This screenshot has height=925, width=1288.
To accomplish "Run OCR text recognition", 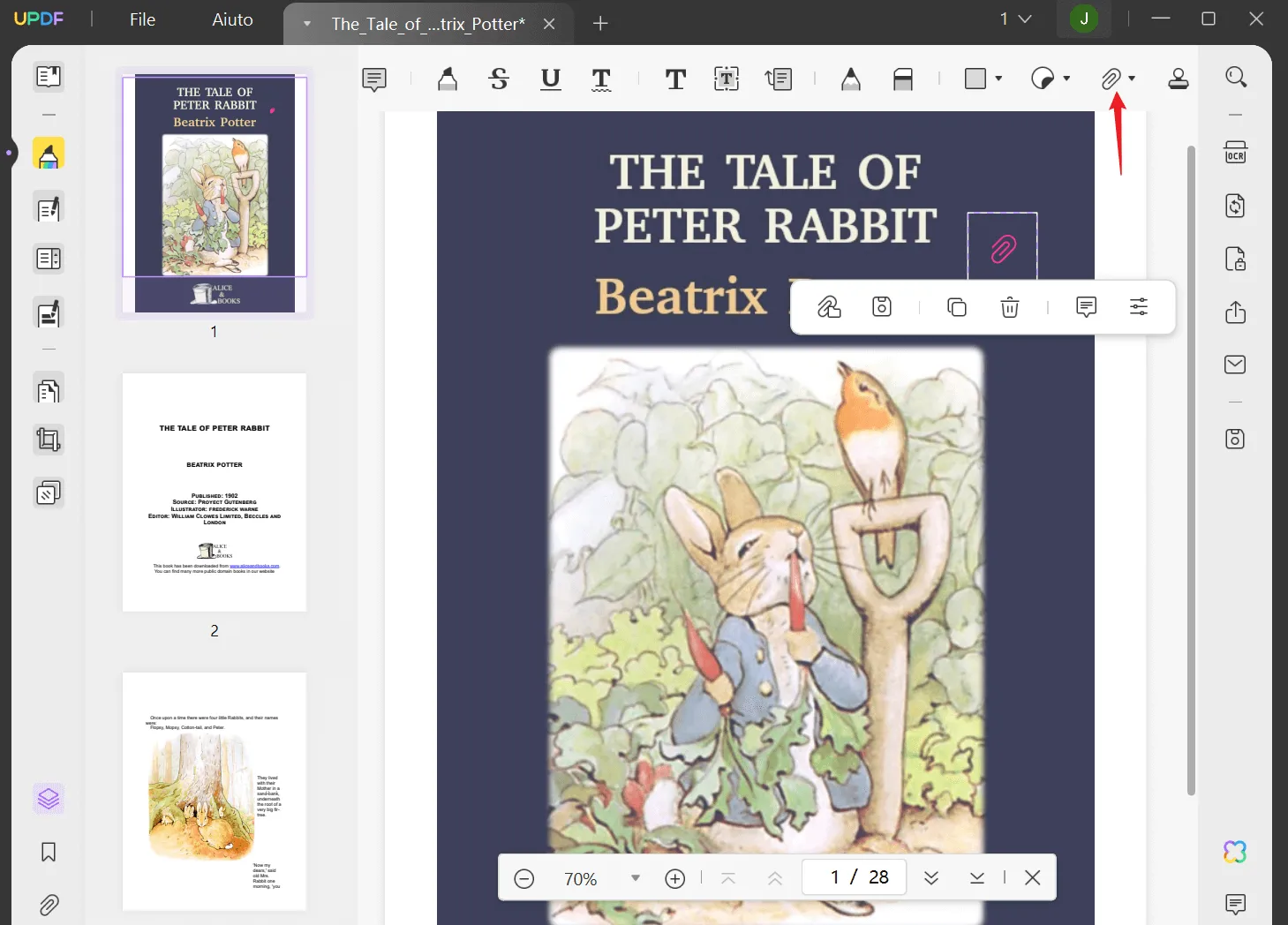I will (1235, 153).
